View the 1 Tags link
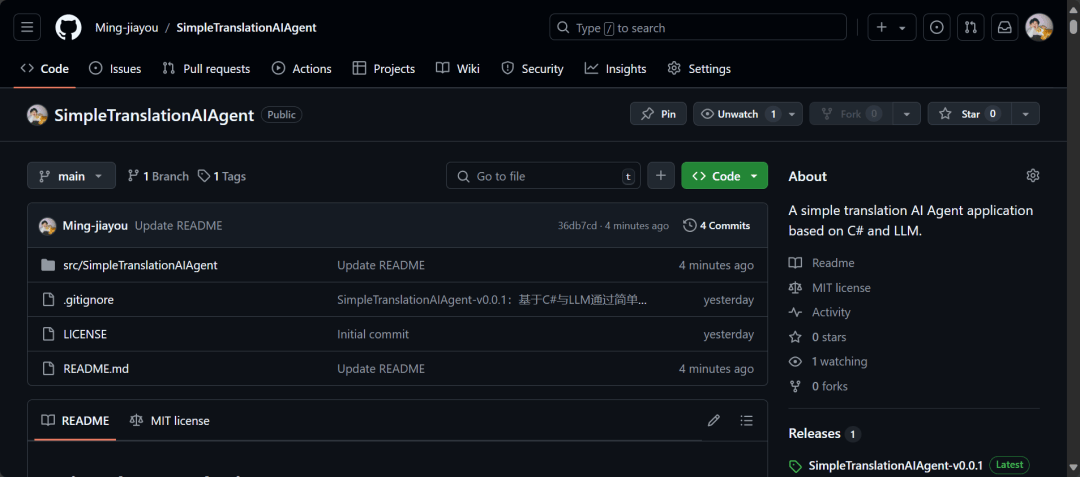This screenshot has width=1080, height=477. (222, 176)
